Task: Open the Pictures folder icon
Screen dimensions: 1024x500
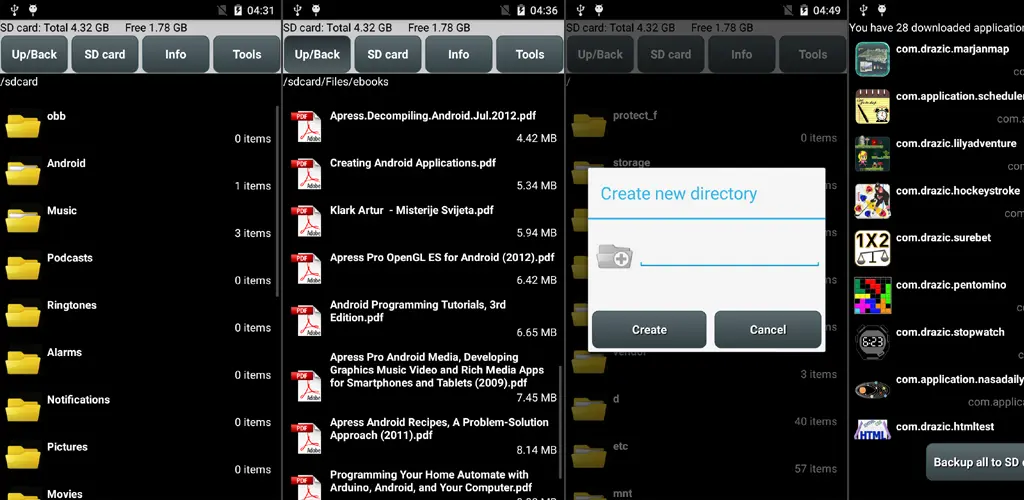Action: click(x=23, y=457)
